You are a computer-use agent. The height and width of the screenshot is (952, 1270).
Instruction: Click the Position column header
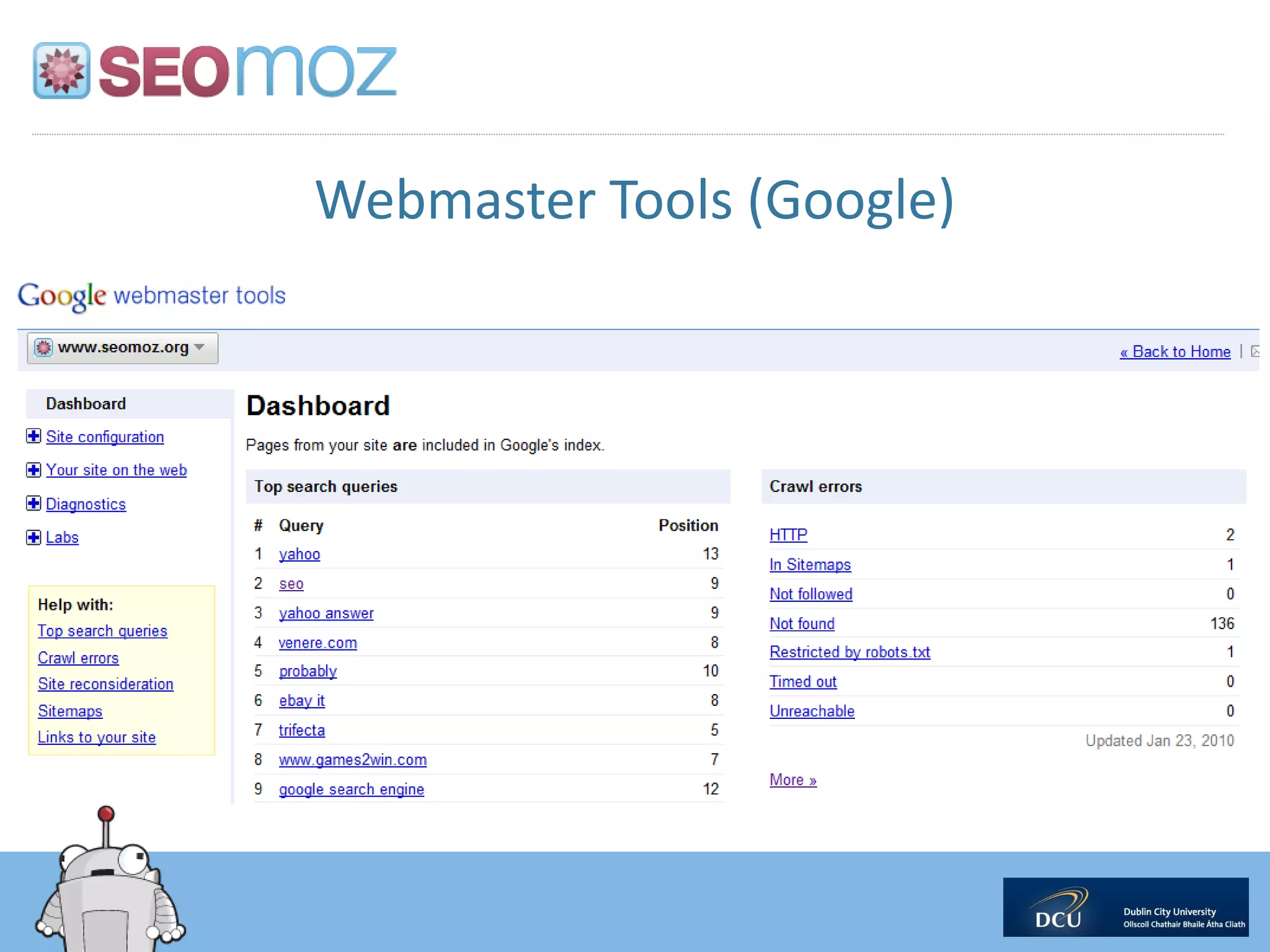point(688,526)
